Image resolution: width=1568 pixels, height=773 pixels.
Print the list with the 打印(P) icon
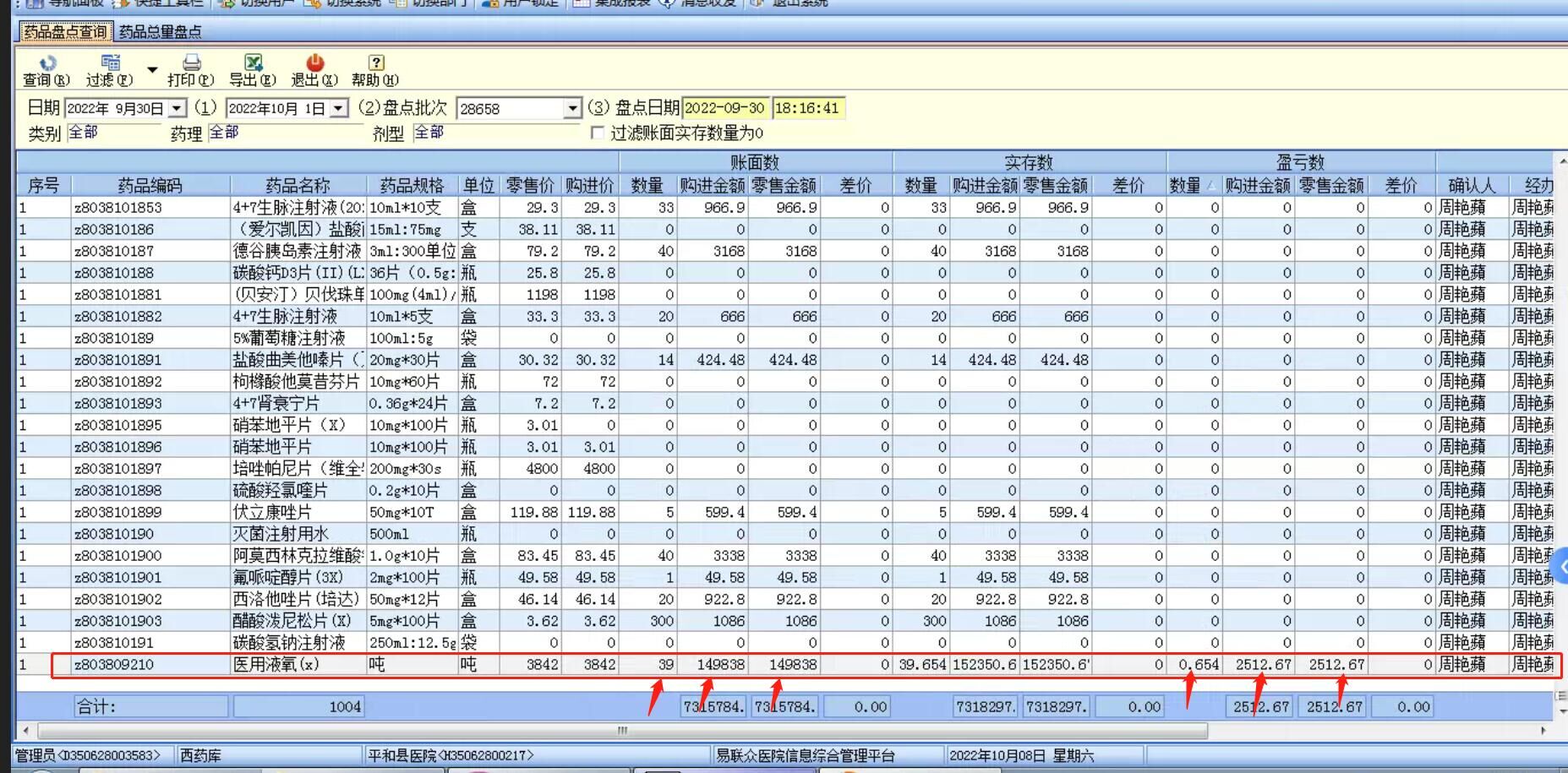tap(192, 63)
